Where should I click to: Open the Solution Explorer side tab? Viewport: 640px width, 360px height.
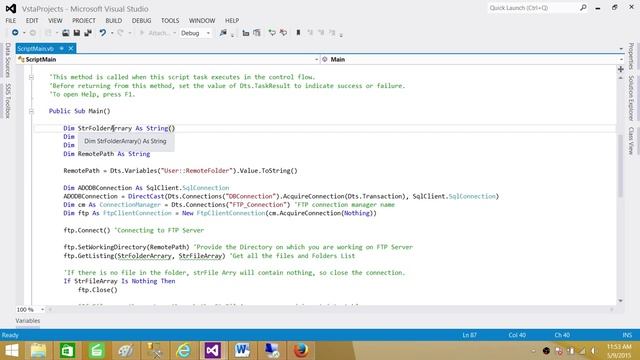[x=631, y=98]
